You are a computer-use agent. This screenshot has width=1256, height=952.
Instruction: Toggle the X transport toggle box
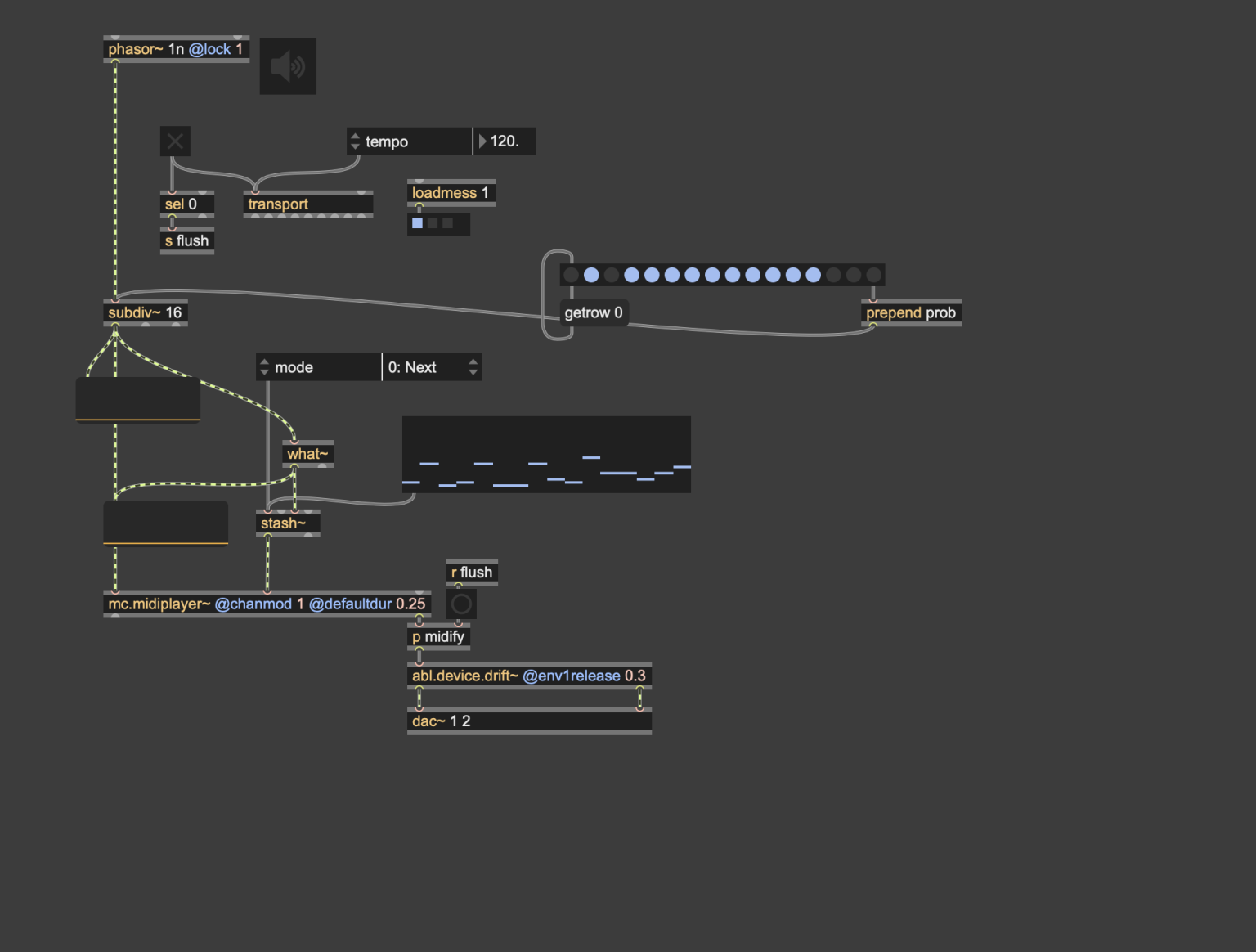point(175,141)
